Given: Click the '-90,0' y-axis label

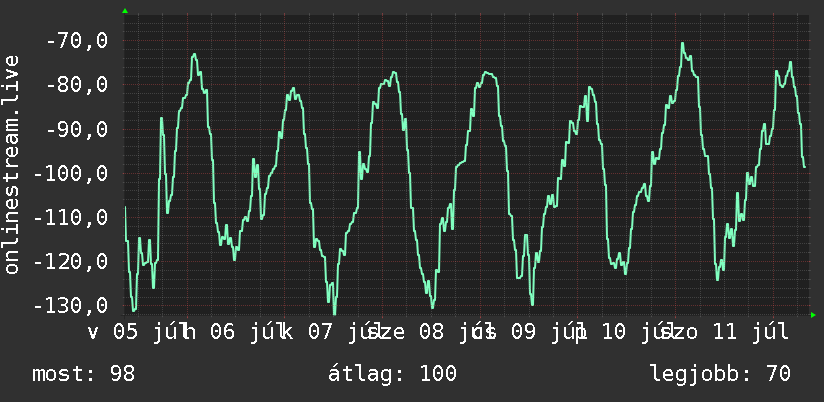Looking at the screenshot, I should click(x=77, y=129).
